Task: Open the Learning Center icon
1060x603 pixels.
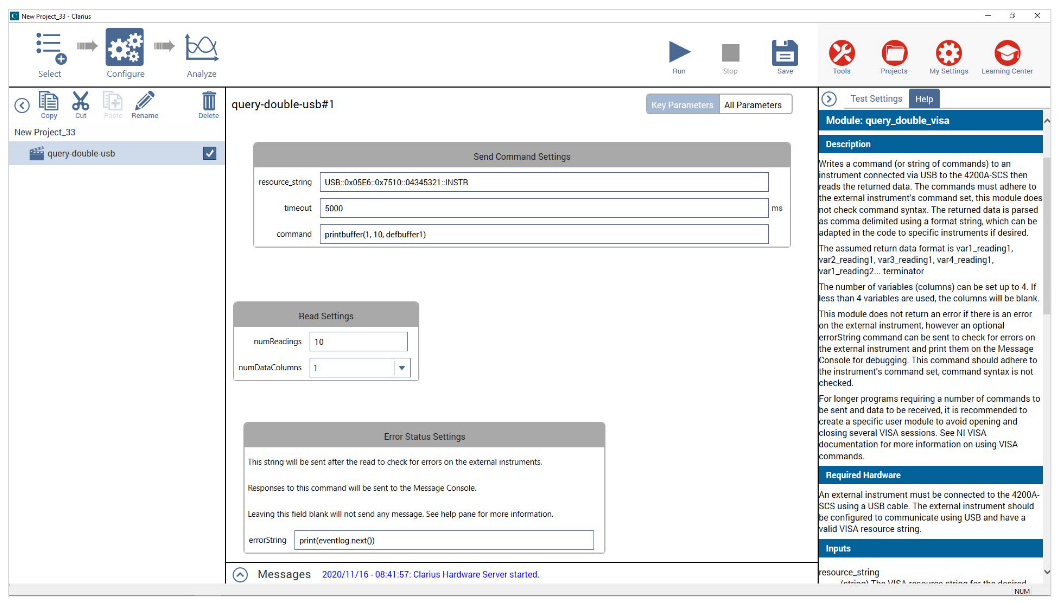Action: [1007, 53]
